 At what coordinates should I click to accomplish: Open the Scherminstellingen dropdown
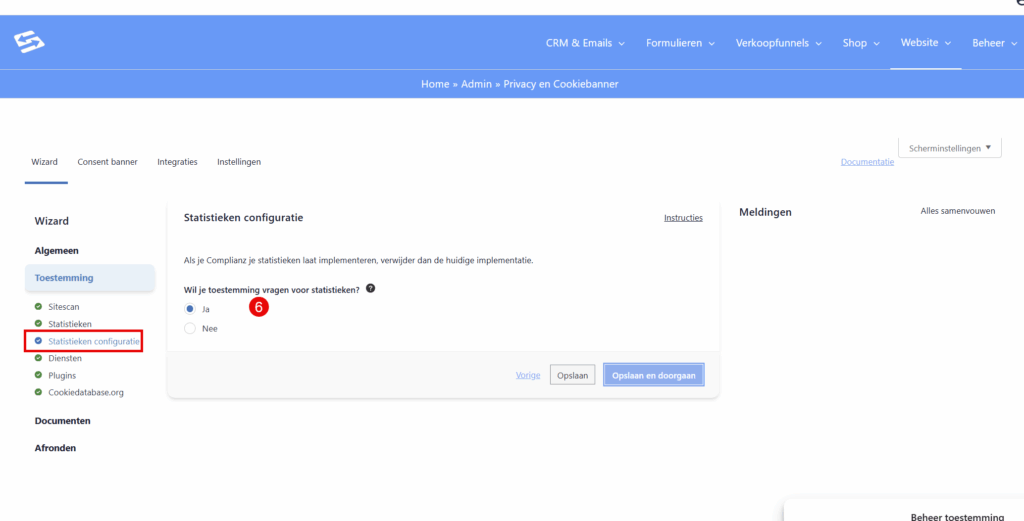coord(949,148)
